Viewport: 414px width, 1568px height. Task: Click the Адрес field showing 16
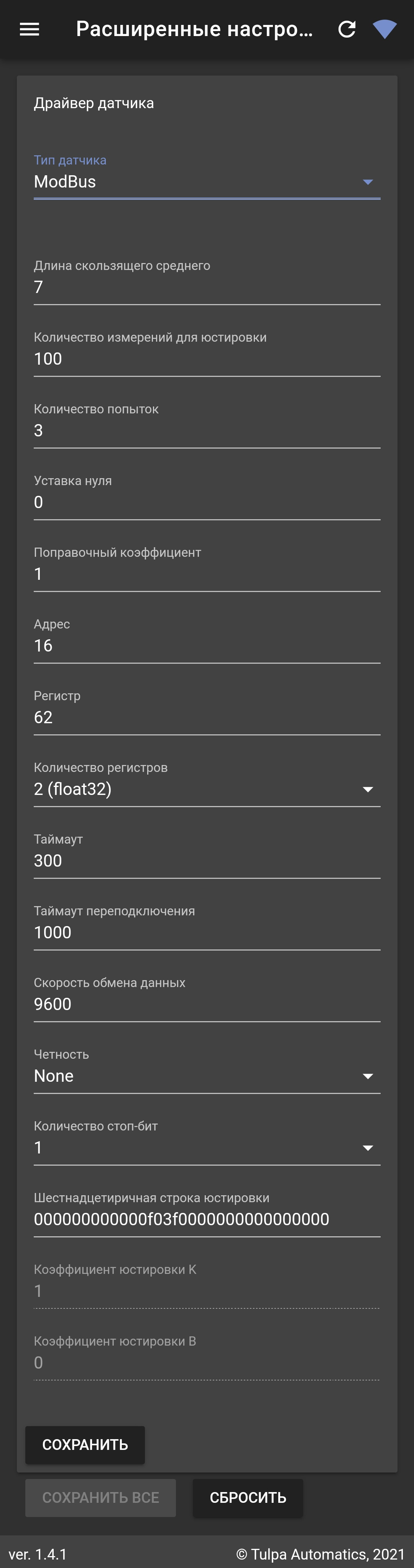207,645
